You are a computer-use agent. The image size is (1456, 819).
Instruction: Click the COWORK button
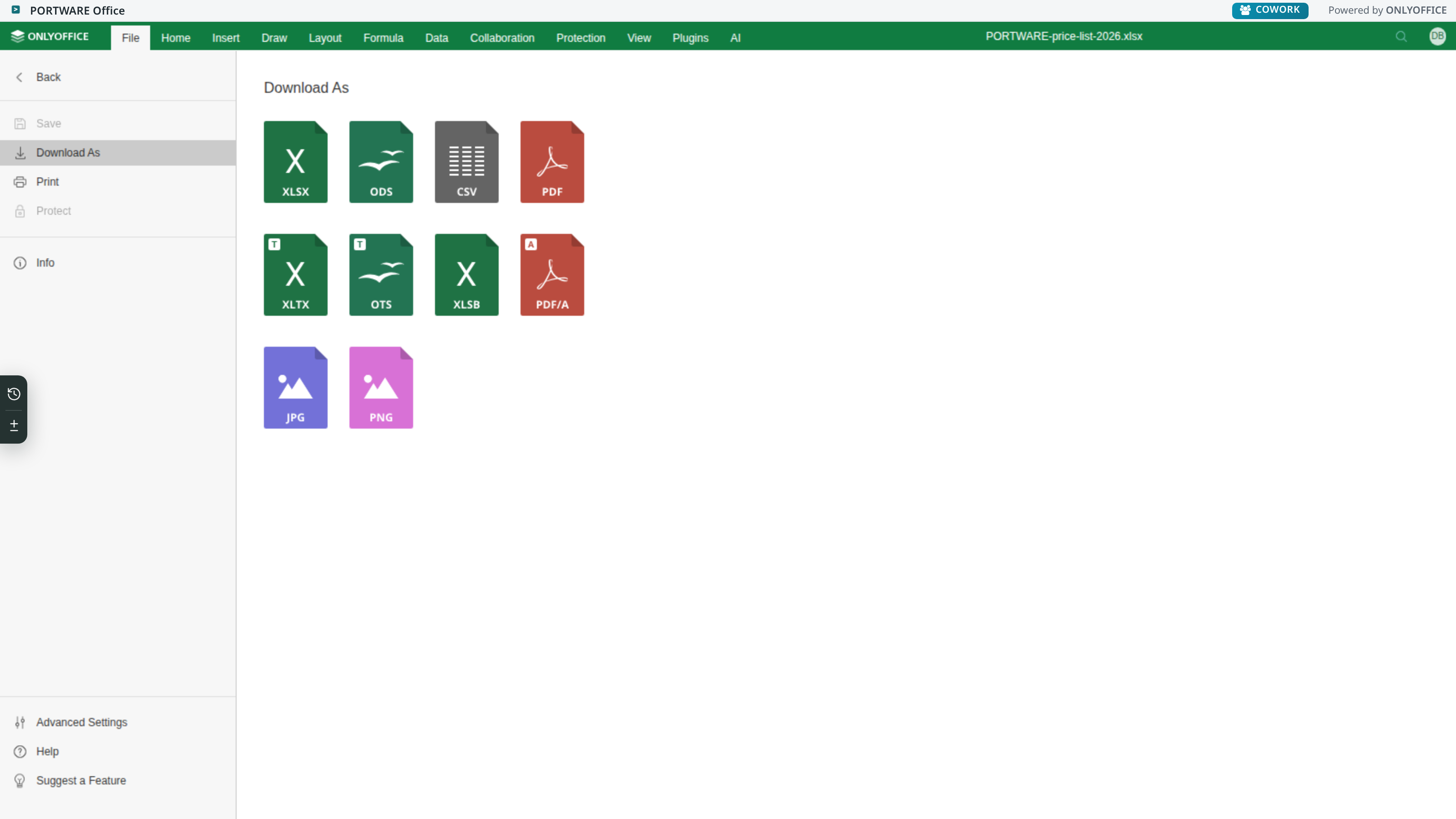(x=1270, y=10)
